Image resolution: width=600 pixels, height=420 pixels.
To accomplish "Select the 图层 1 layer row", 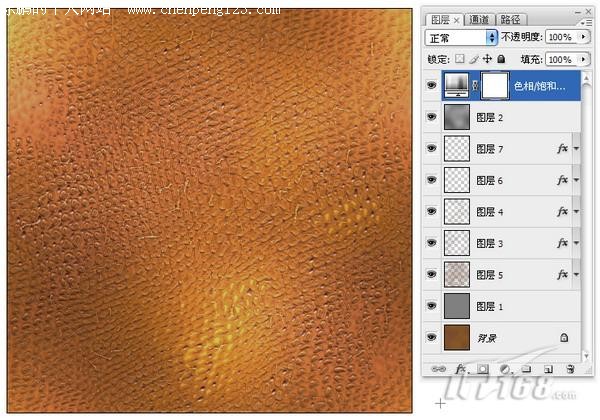I will pyautogui.click(x=510, y=306).
